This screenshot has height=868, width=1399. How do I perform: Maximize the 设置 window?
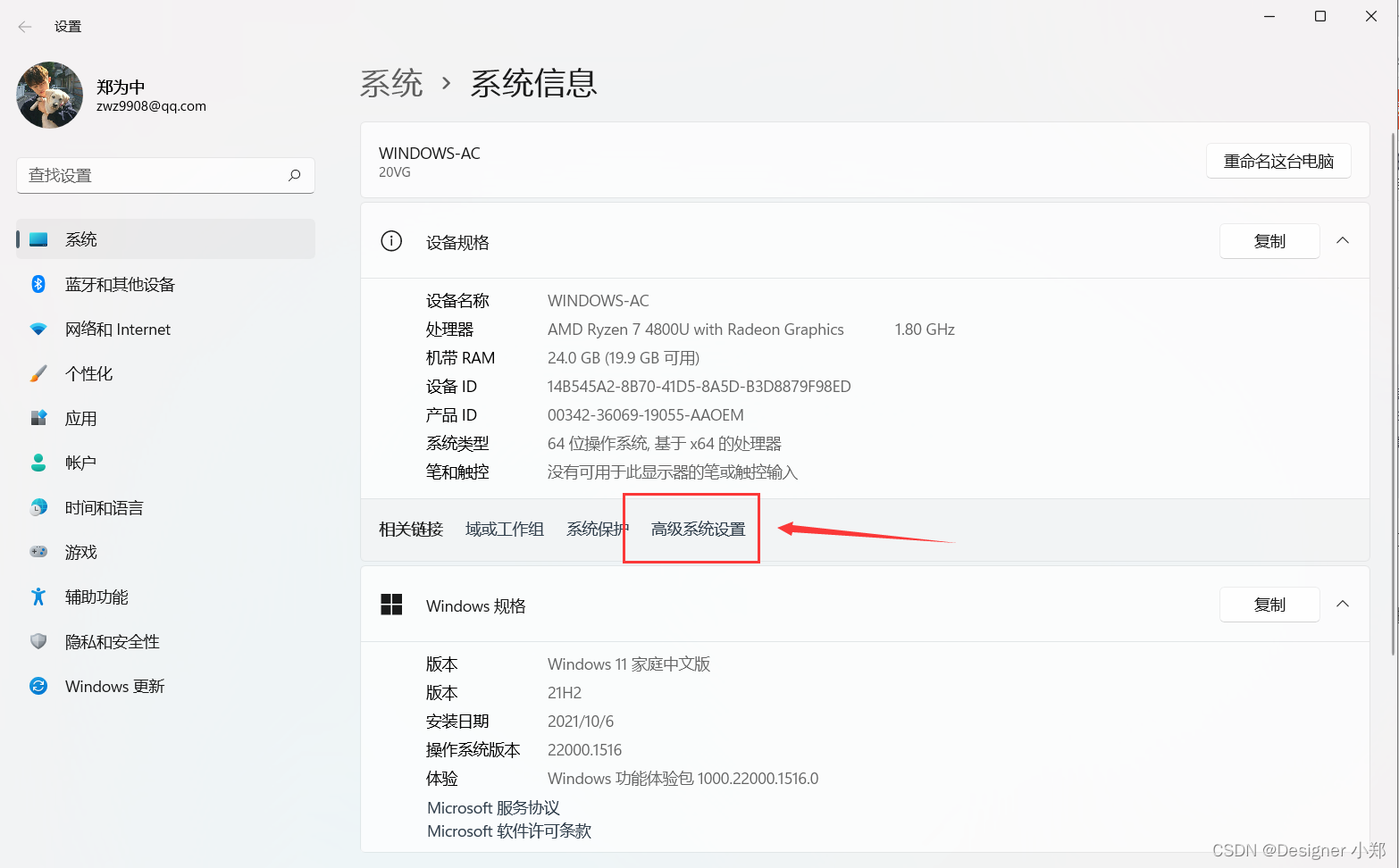(1320, 16)
